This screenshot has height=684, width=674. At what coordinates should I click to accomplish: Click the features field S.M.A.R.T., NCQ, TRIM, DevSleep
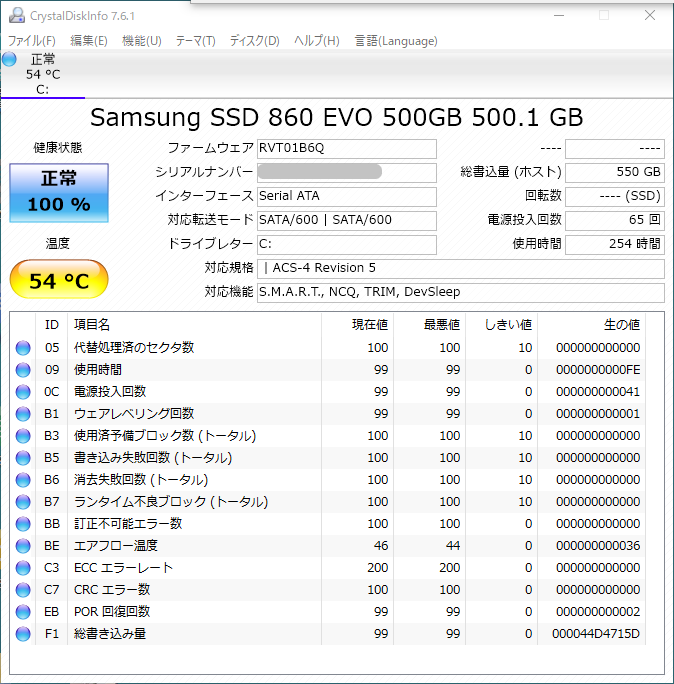click(x=461, y=292)
